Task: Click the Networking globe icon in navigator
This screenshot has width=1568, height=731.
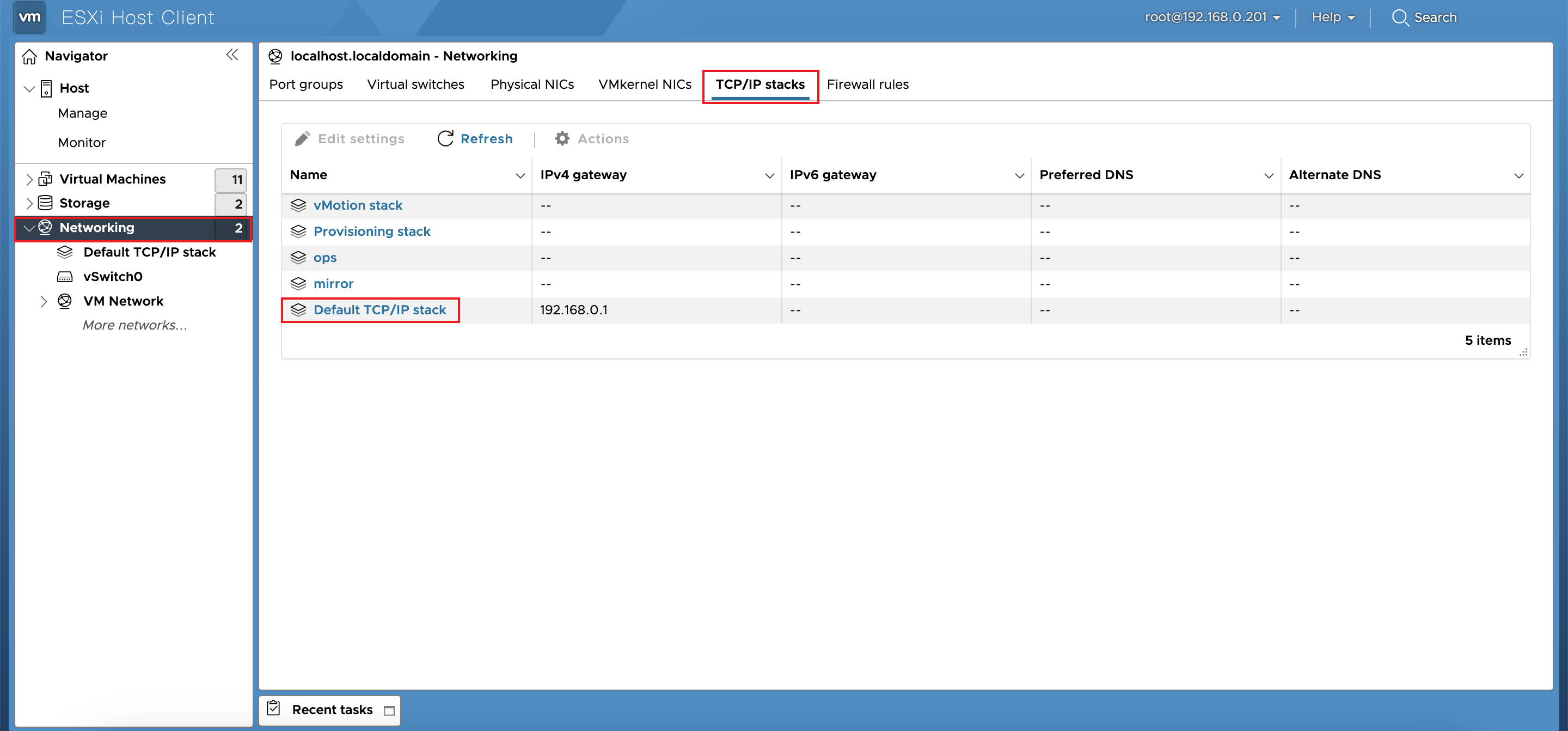Action: click(x=45, y=227)
